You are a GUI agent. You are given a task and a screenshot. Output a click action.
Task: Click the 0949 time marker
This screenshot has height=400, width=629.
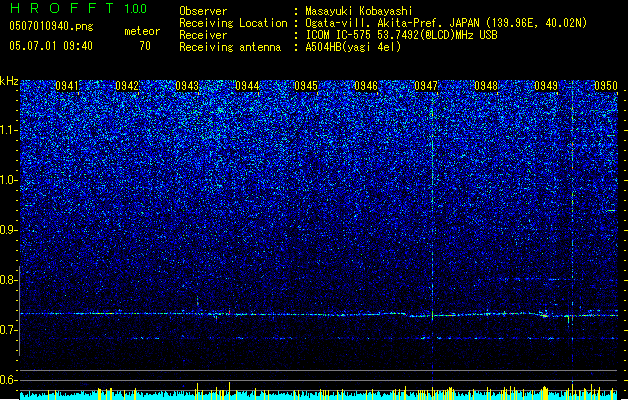(x=546, y=86)
